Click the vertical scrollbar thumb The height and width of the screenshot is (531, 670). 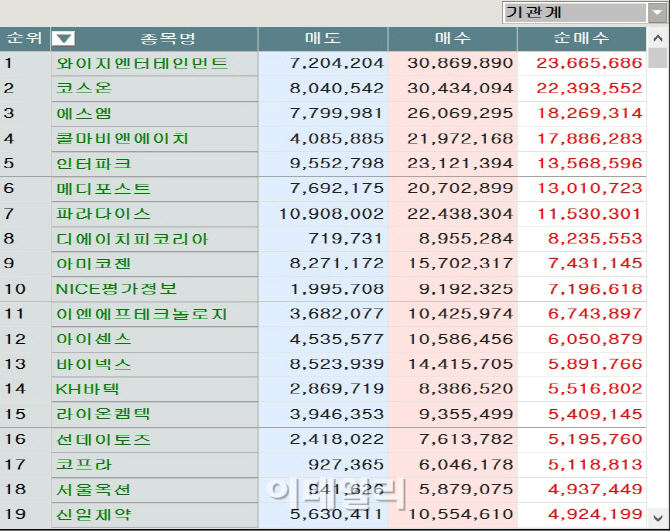[658, 58]
